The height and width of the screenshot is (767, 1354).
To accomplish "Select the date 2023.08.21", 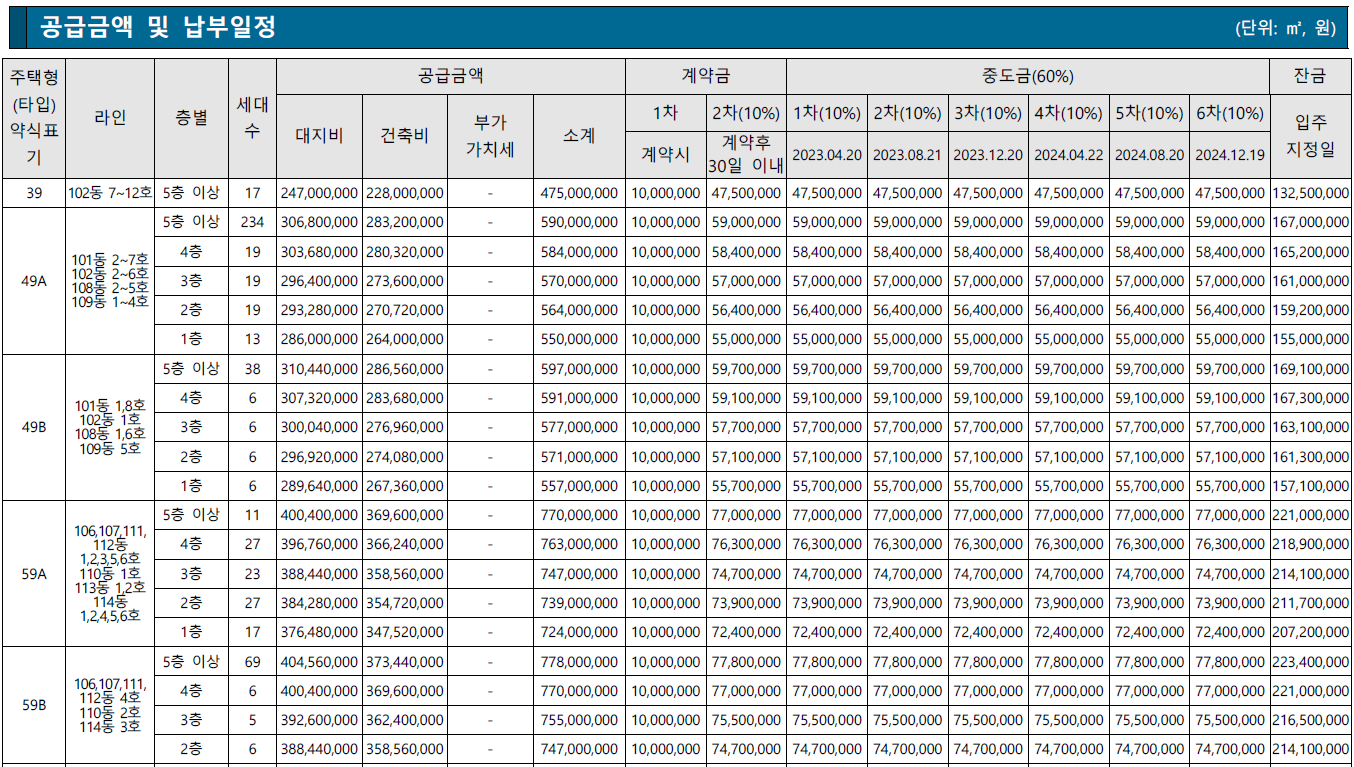I will pos(908,155).
